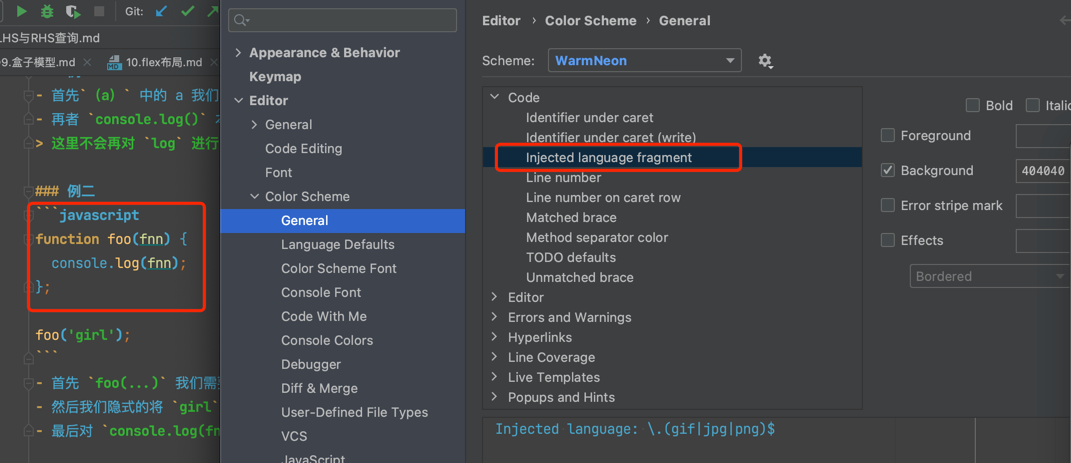Click the gray Stop square icon
Screen dimensions: 1071x463
99,11
